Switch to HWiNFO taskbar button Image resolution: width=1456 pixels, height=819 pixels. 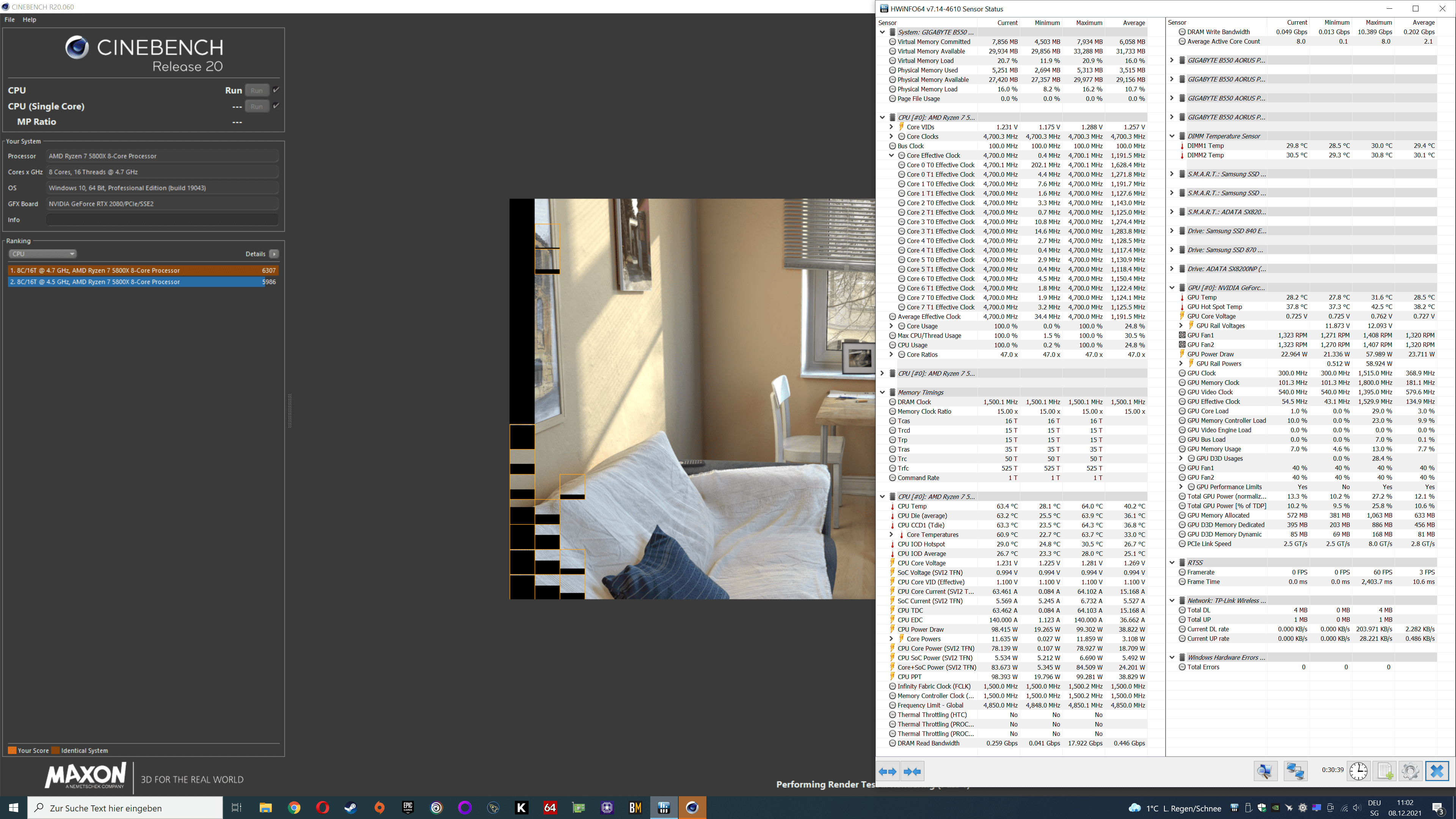[x=664, y=808]
